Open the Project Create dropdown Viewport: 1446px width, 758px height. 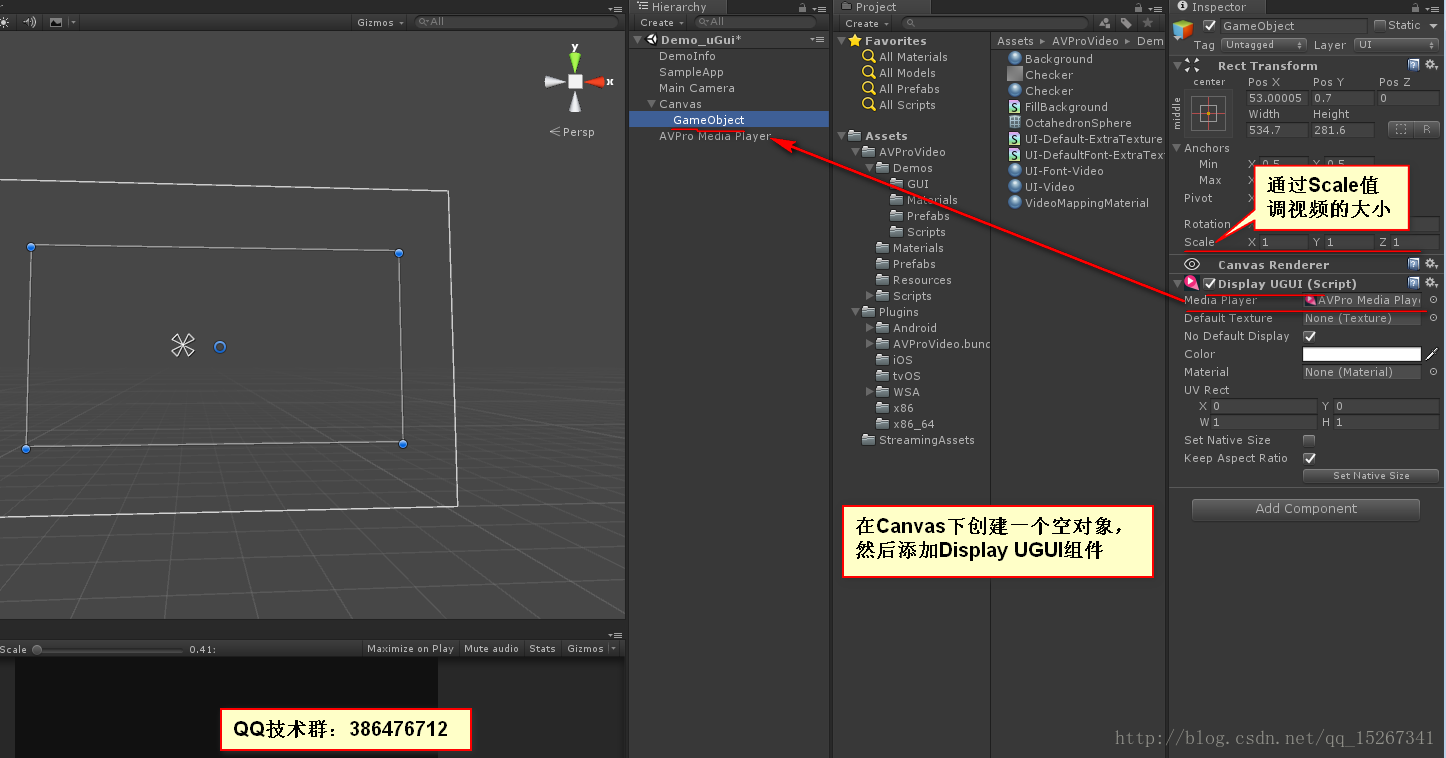point(866,23)
